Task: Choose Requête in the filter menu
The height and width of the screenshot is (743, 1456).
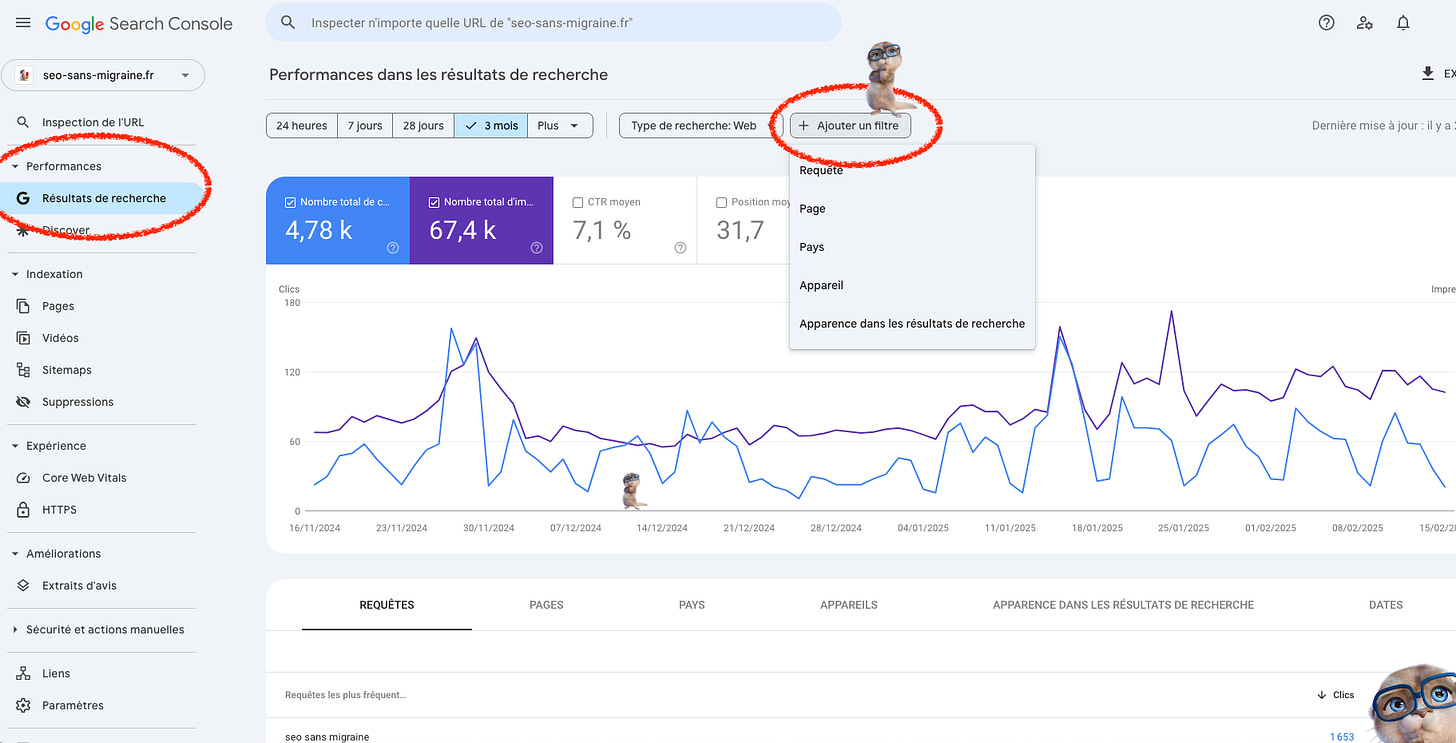Action: [912, 171]
